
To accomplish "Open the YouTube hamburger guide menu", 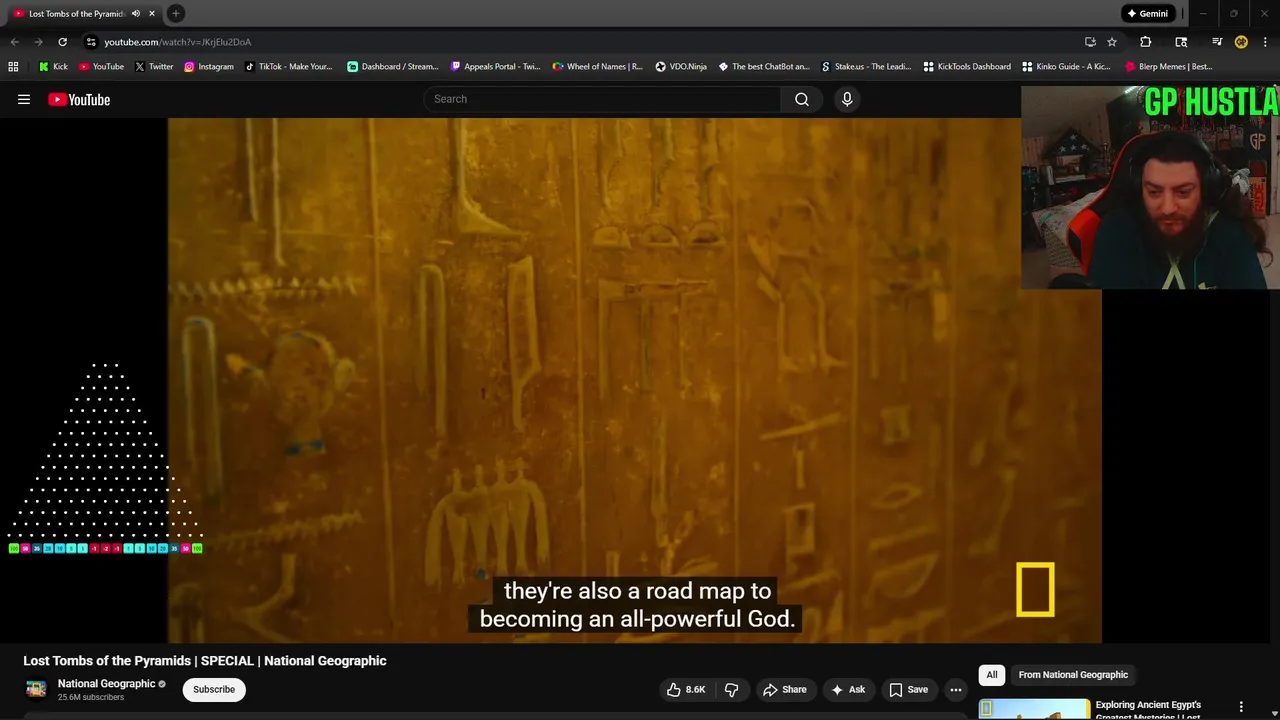I will tap(24, 99).
